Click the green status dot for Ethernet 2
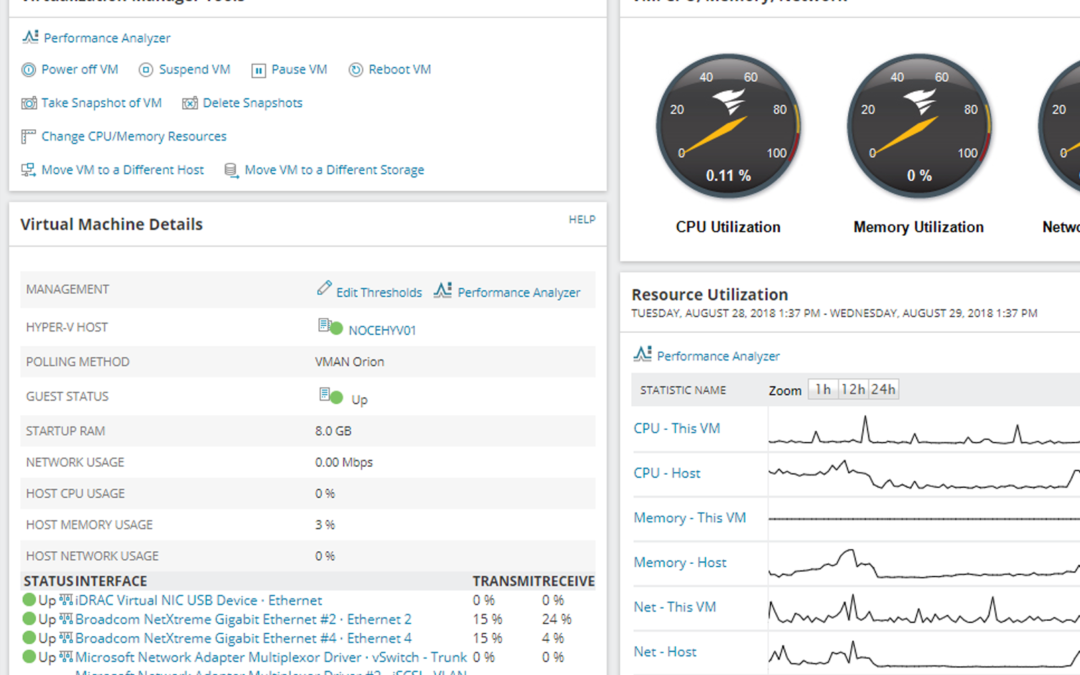The width and height of the screenshot is (1080, 675). click(x=29, y=619)
